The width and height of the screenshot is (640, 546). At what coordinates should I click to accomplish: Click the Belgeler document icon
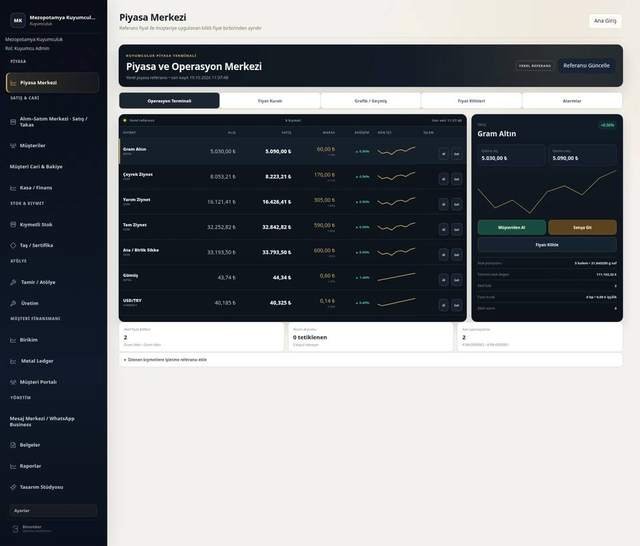13,445
